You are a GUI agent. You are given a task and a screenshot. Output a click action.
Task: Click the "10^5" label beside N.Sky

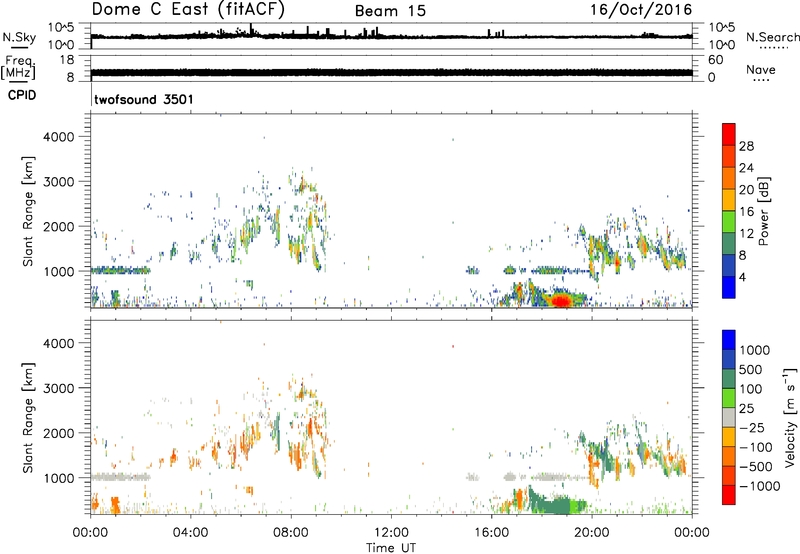pos(61,28)
